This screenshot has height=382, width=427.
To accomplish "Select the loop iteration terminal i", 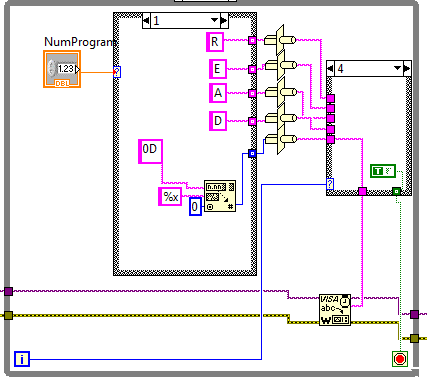I will coord(22,359).
